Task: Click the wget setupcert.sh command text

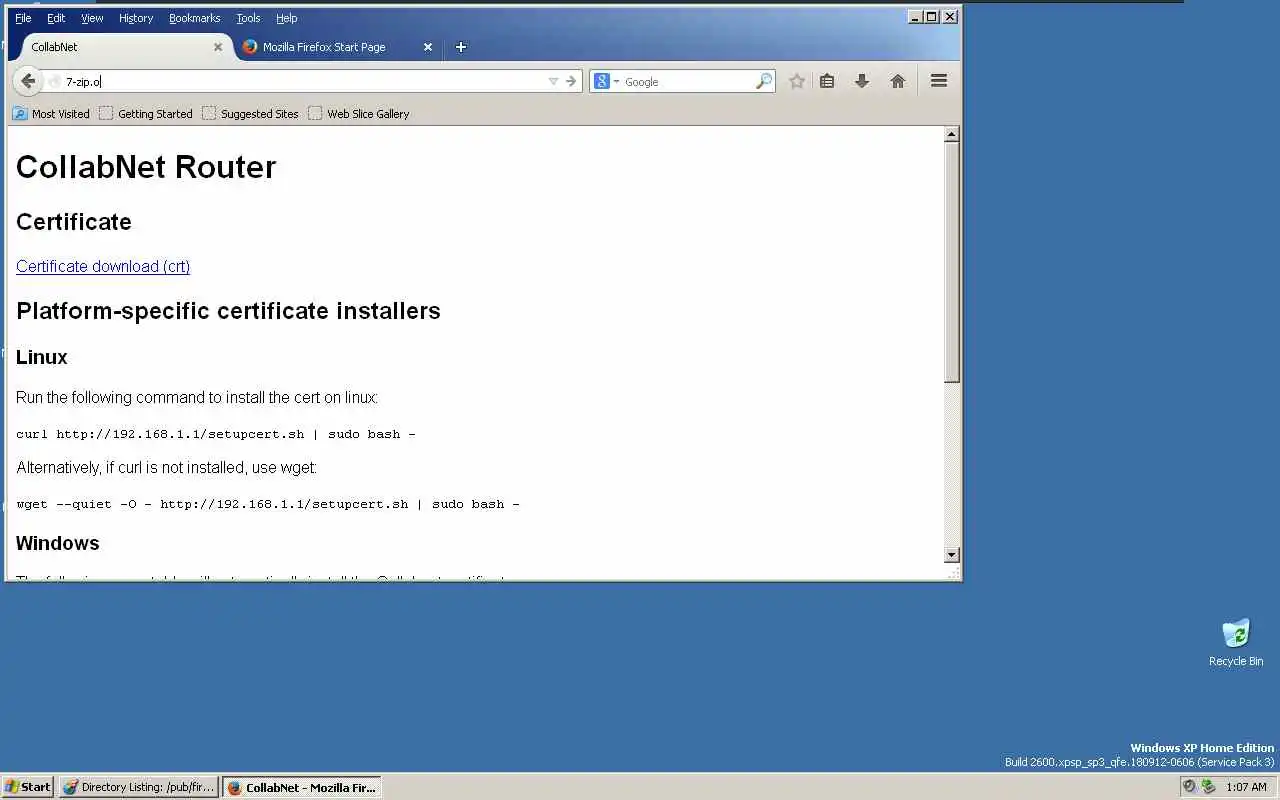Action: click(268, 504)
